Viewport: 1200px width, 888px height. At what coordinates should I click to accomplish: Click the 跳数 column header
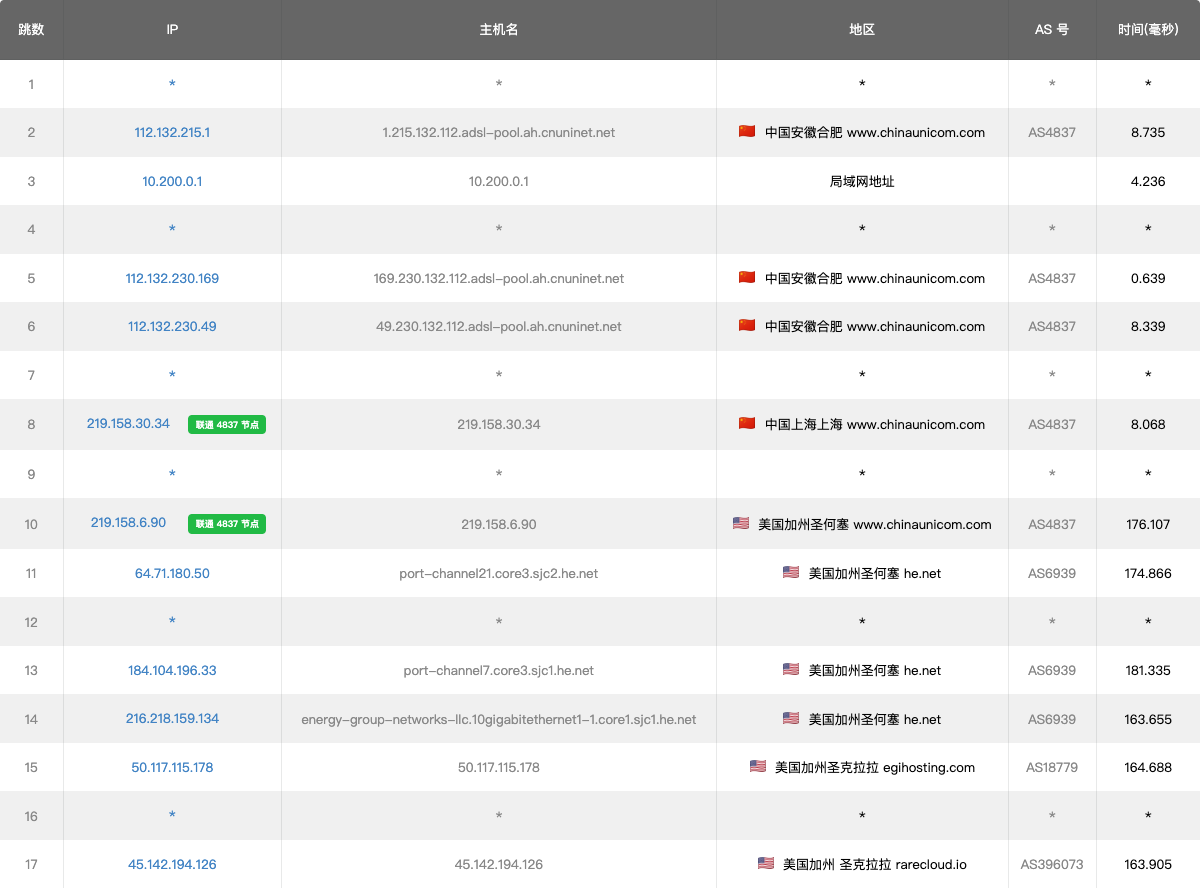coord(31,30)
